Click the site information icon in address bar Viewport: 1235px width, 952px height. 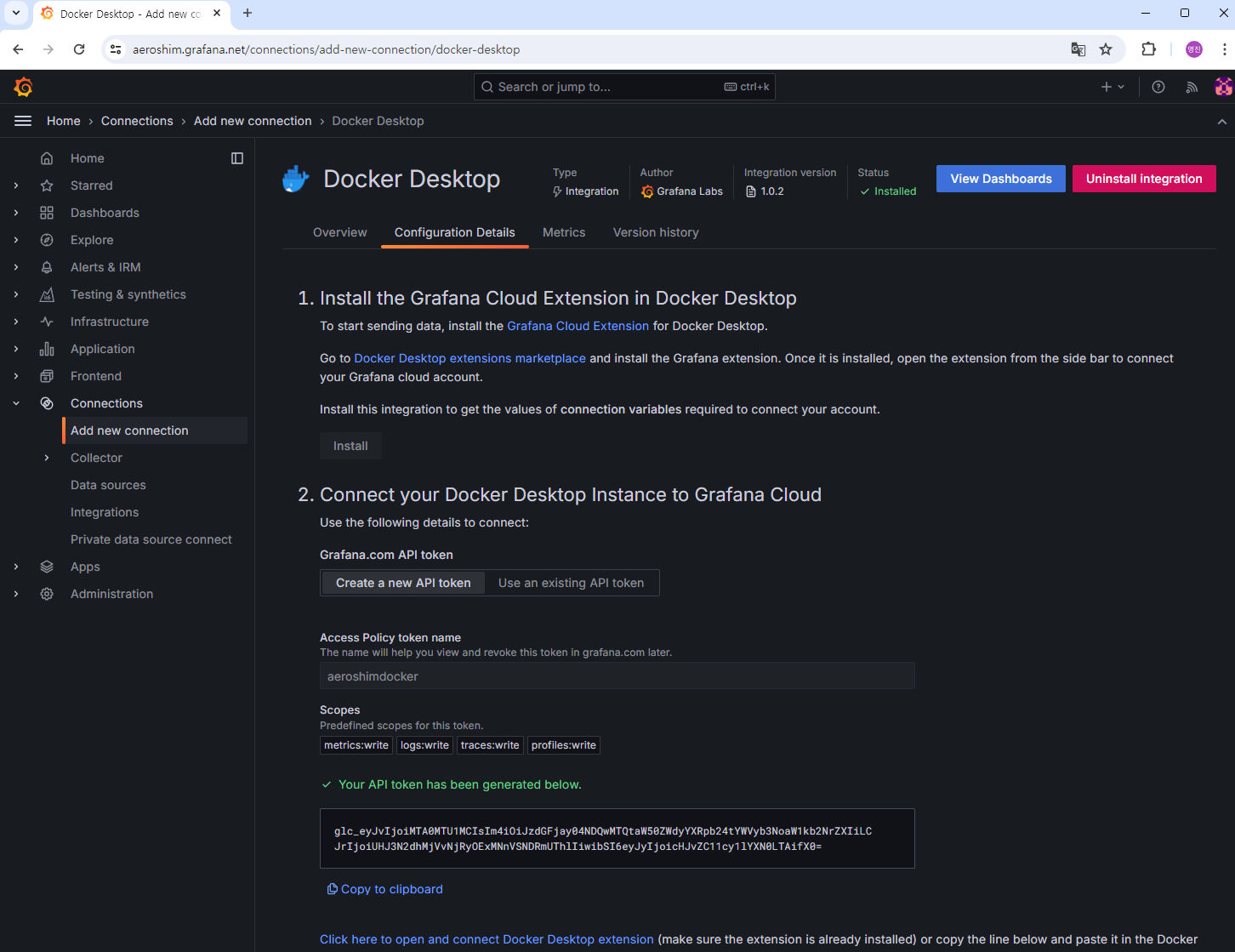tap(117, 49)
